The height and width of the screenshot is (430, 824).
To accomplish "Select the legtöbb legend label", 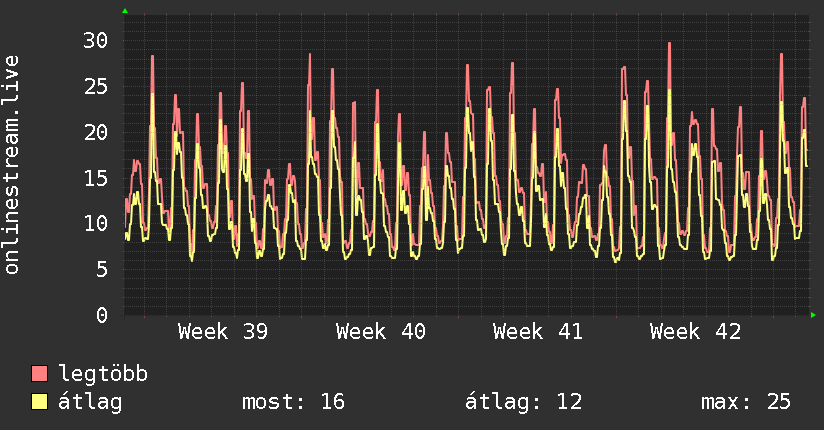I will [103, 374].
